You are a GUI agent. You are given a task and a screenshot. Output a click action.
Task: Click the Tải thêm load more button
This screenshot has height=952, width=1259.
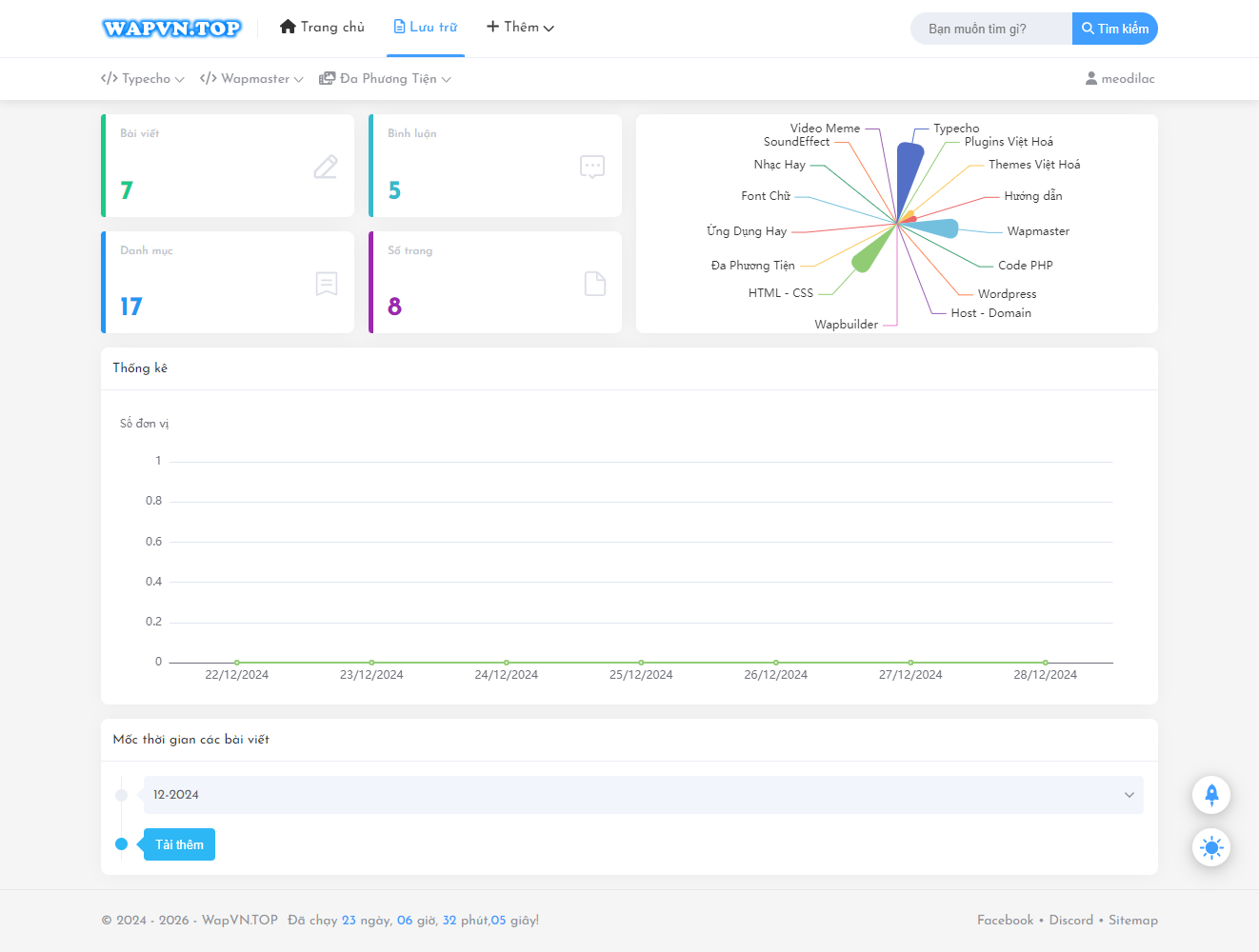click(179, 844)
